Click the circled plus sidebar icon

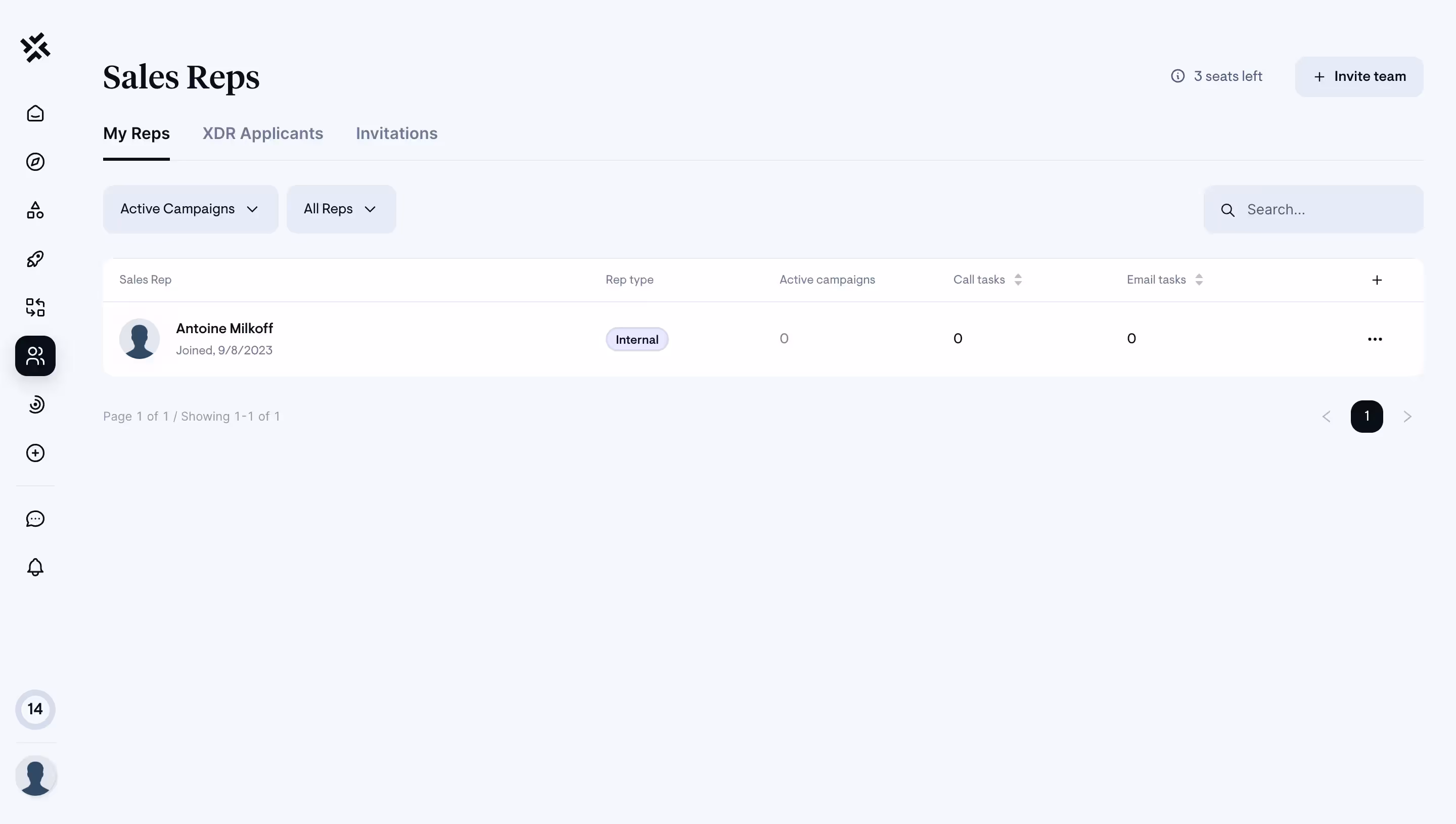click(x=35, y=453)
